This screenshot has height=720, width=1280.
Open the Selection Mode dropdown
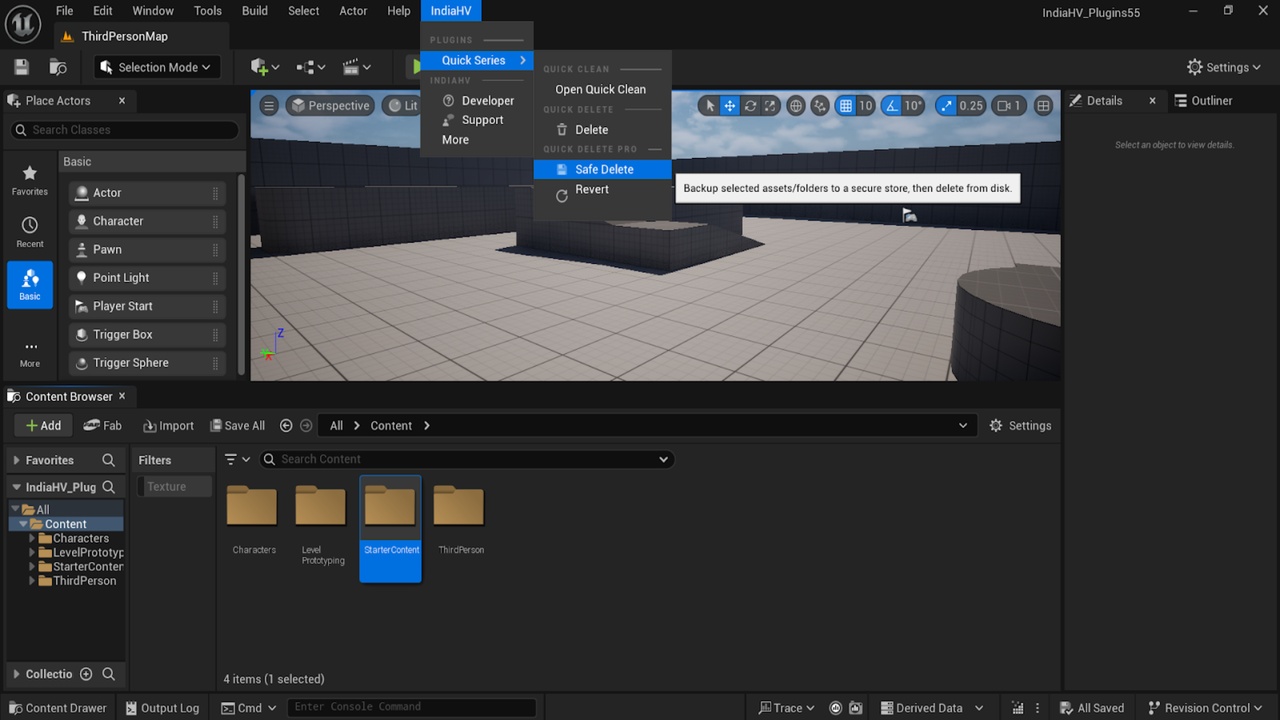pyautogui.click(x=158, y=67)
